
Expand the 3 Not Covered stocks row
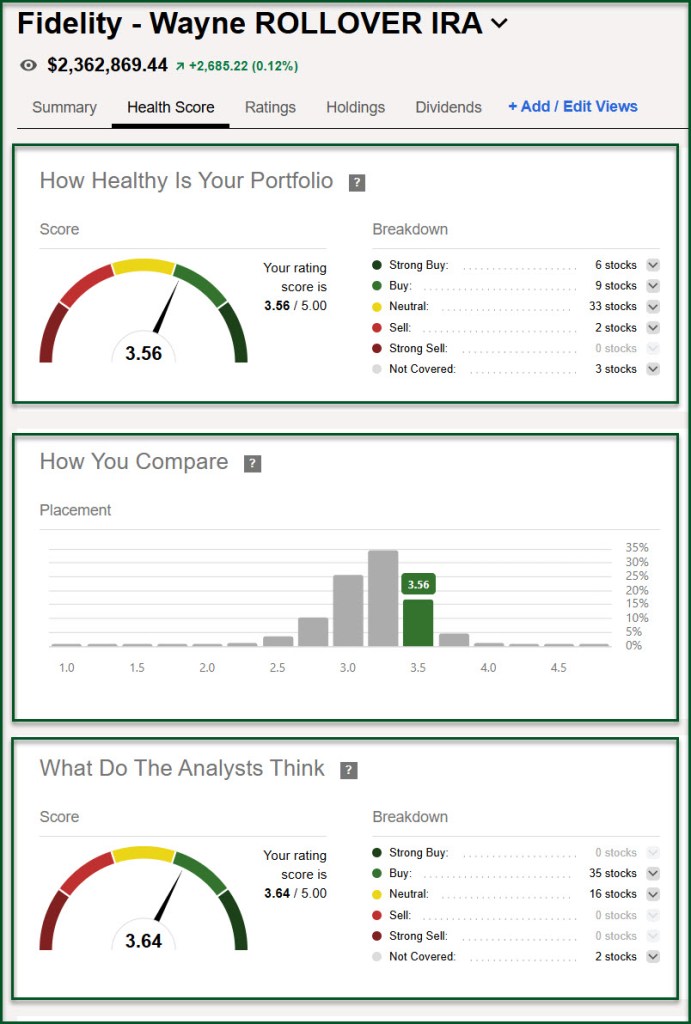tap(652, 369)
